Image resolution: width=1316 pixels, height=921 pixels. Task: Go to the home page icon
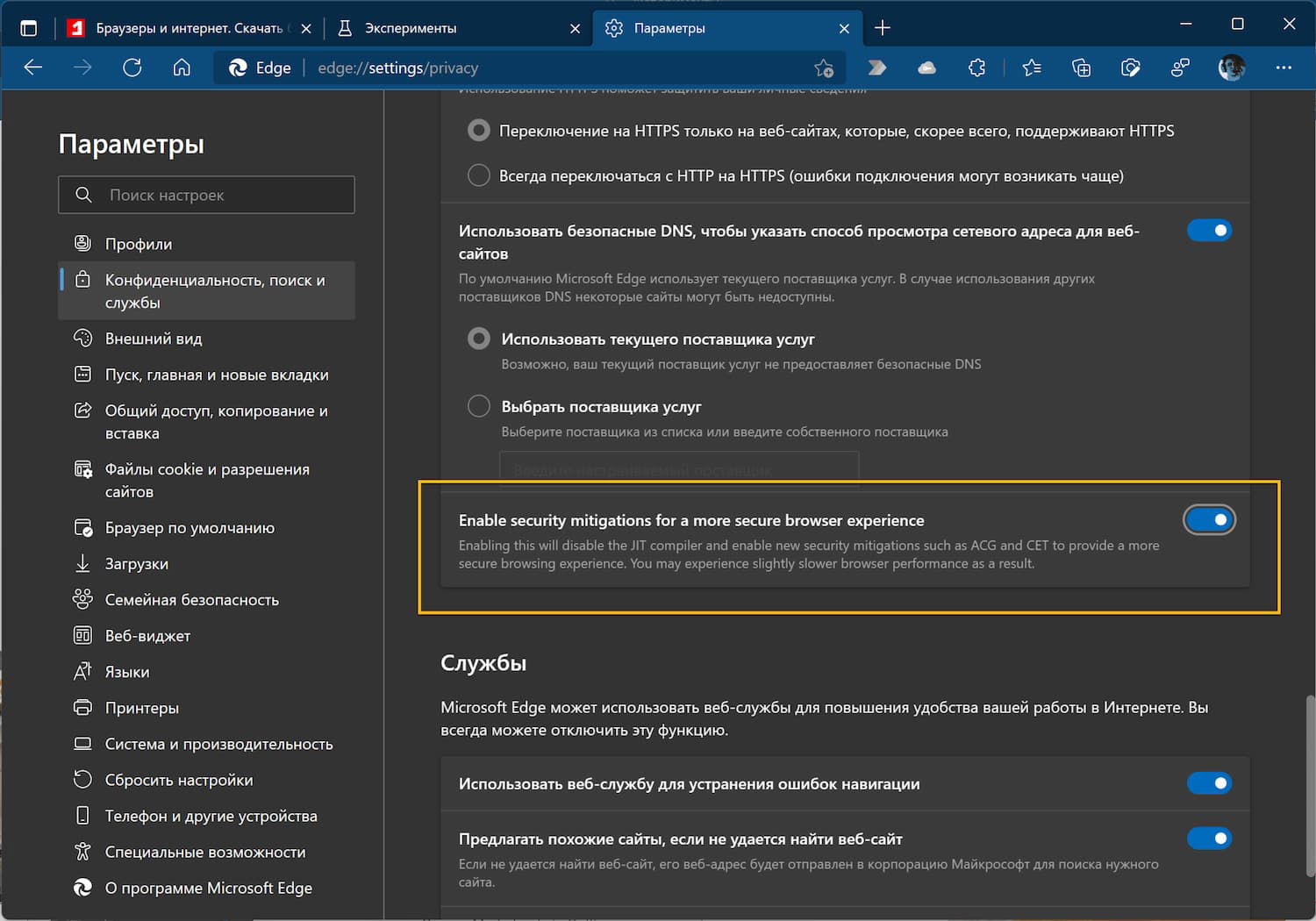point(182,68)
